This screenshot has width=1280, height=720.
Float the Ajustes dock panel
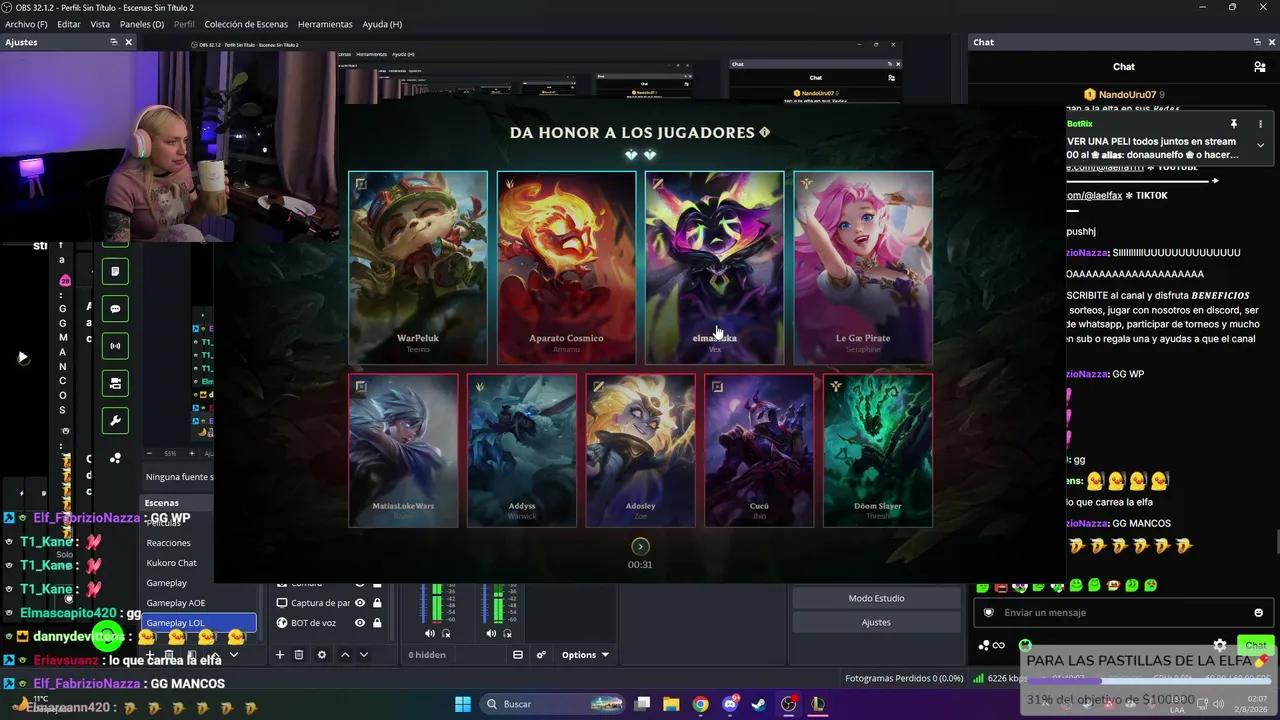113,42
